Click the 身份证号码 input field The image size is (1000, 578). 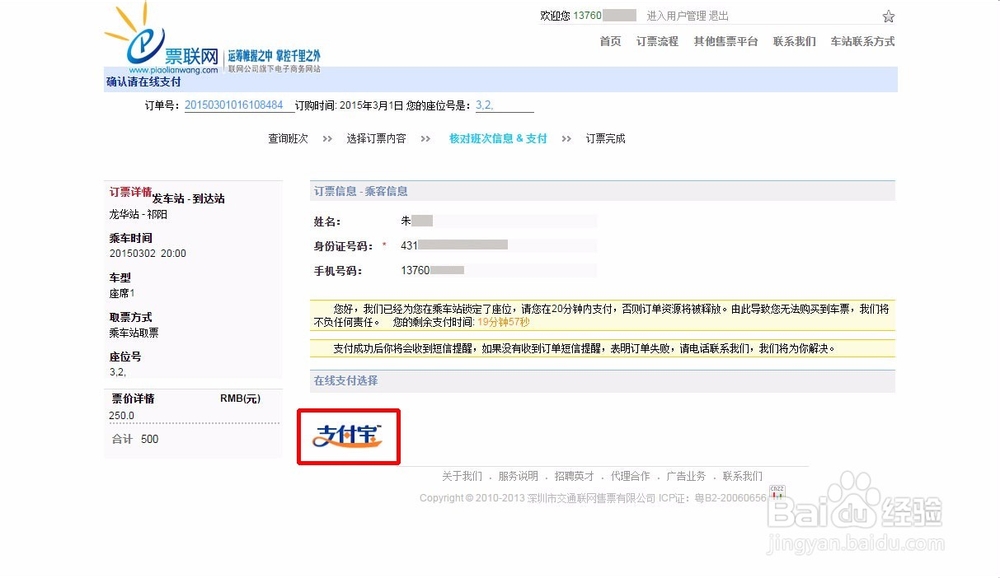[497, 246]
